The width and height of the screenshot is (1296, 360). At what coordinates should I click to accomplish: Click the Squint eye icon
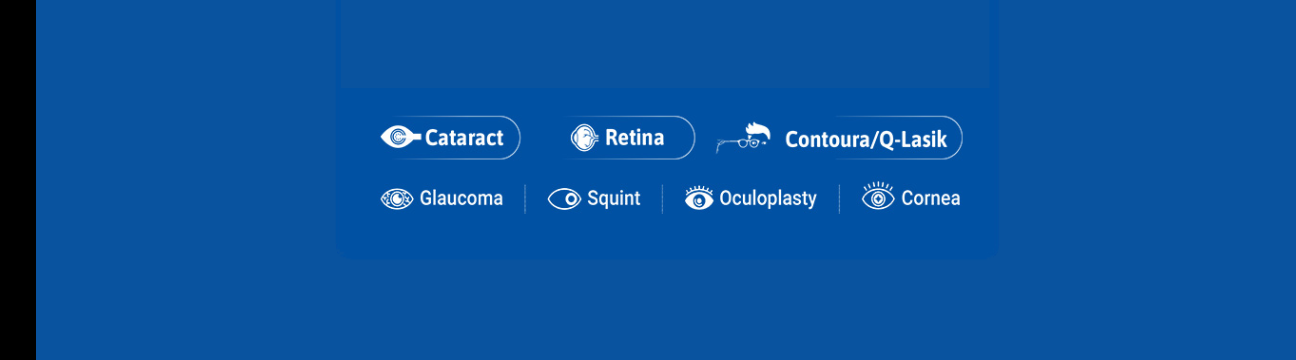tap(565, 199)
